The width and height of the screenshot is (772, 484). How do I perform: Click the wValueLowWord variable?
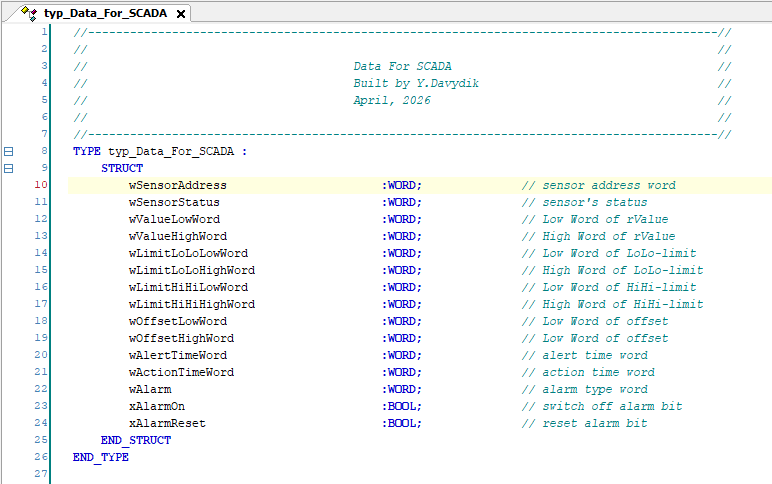[174, 219]
